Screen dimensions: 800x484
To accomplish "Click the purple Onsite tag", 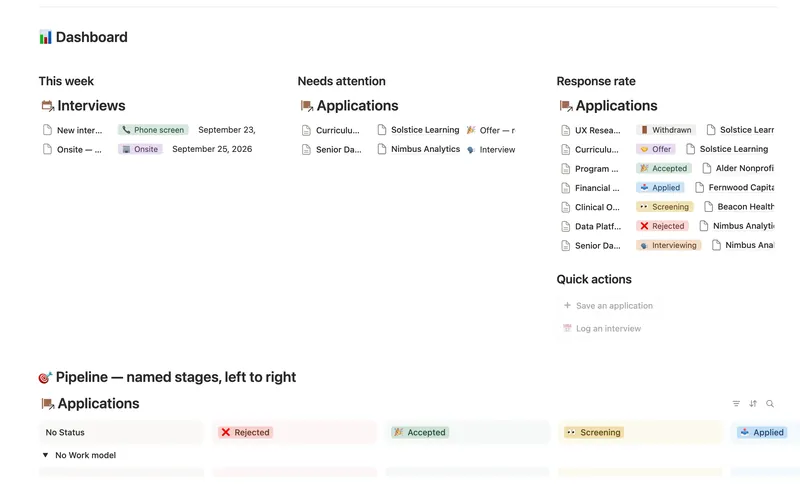I will 140,149.
